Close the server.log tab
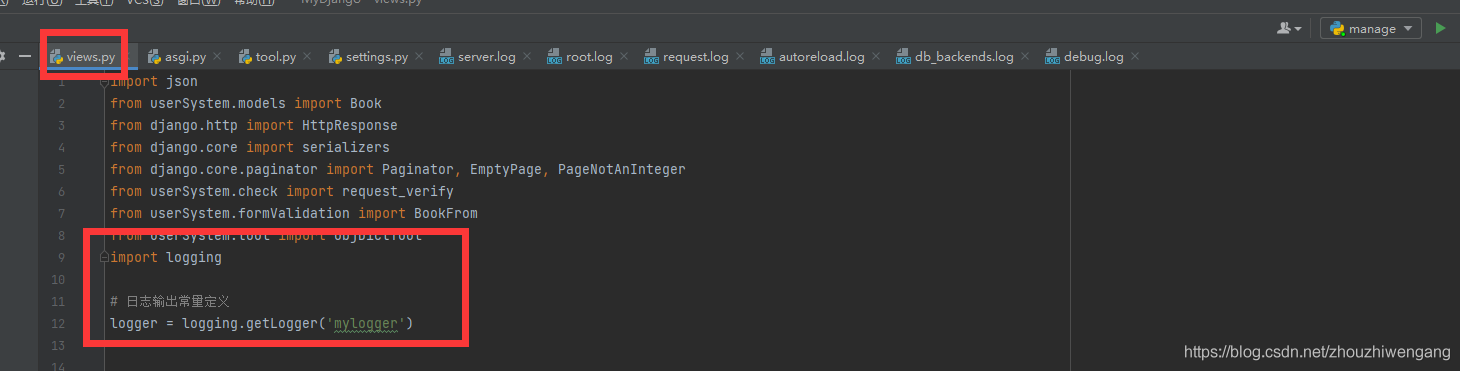 (527, 57)
